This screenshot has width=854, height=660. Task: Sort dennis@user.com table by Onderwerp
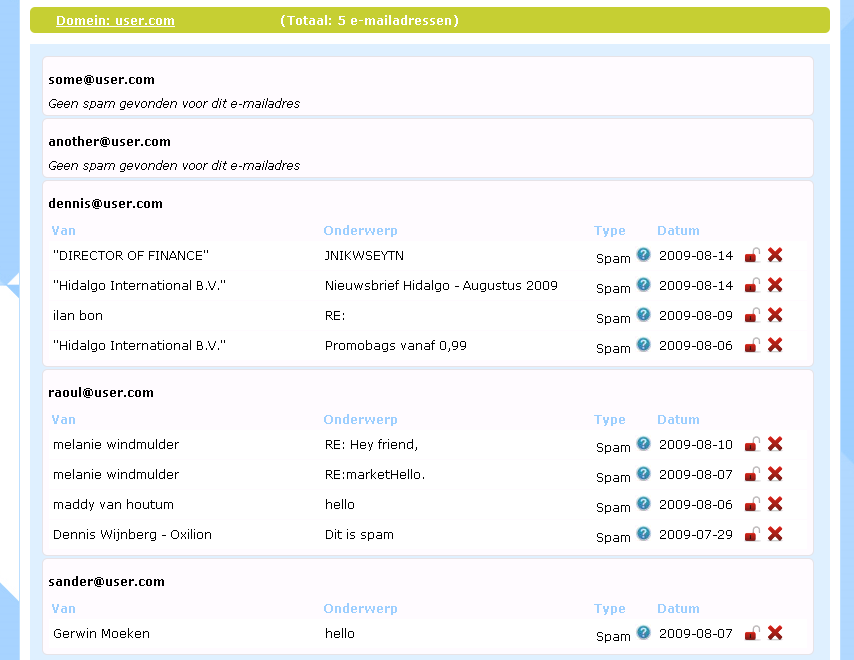[x=360, y=231]
